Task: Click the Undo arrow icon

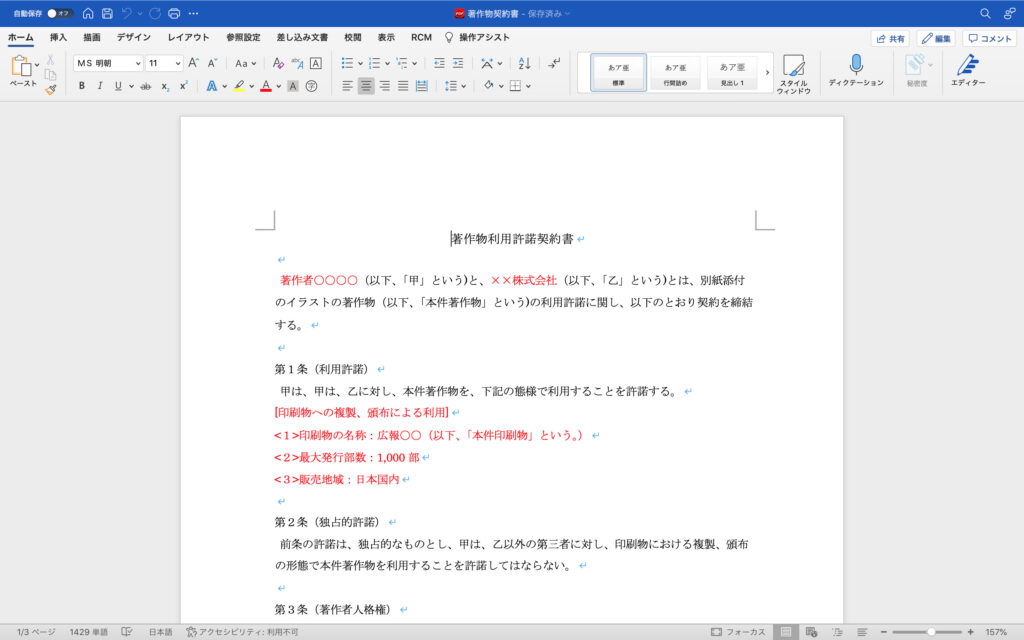Action: [127, 13]
